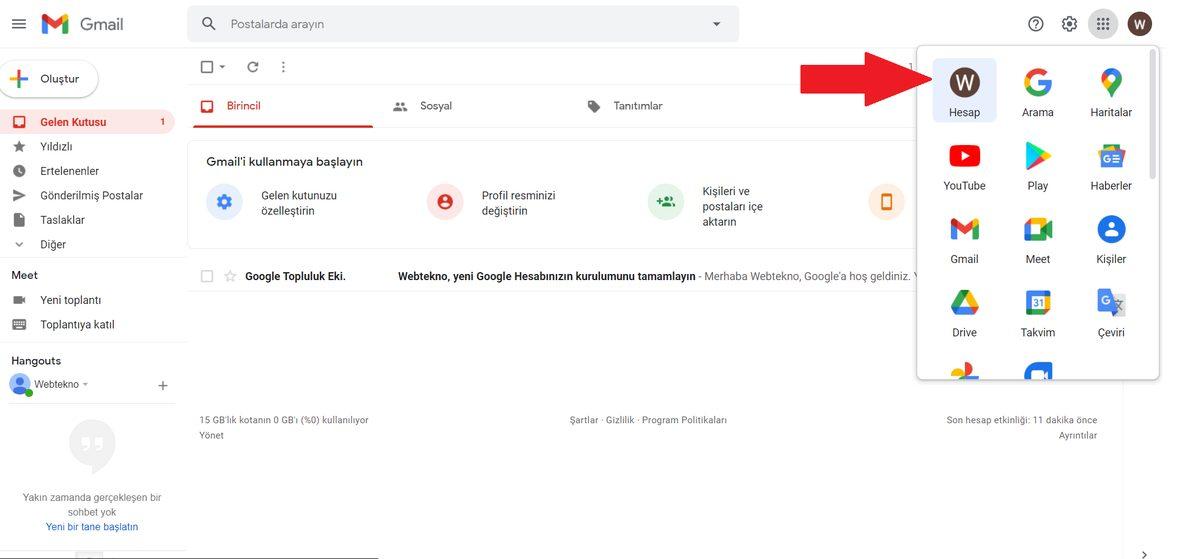Click Profil resminizi değiştirin person icon

(445, 202)
